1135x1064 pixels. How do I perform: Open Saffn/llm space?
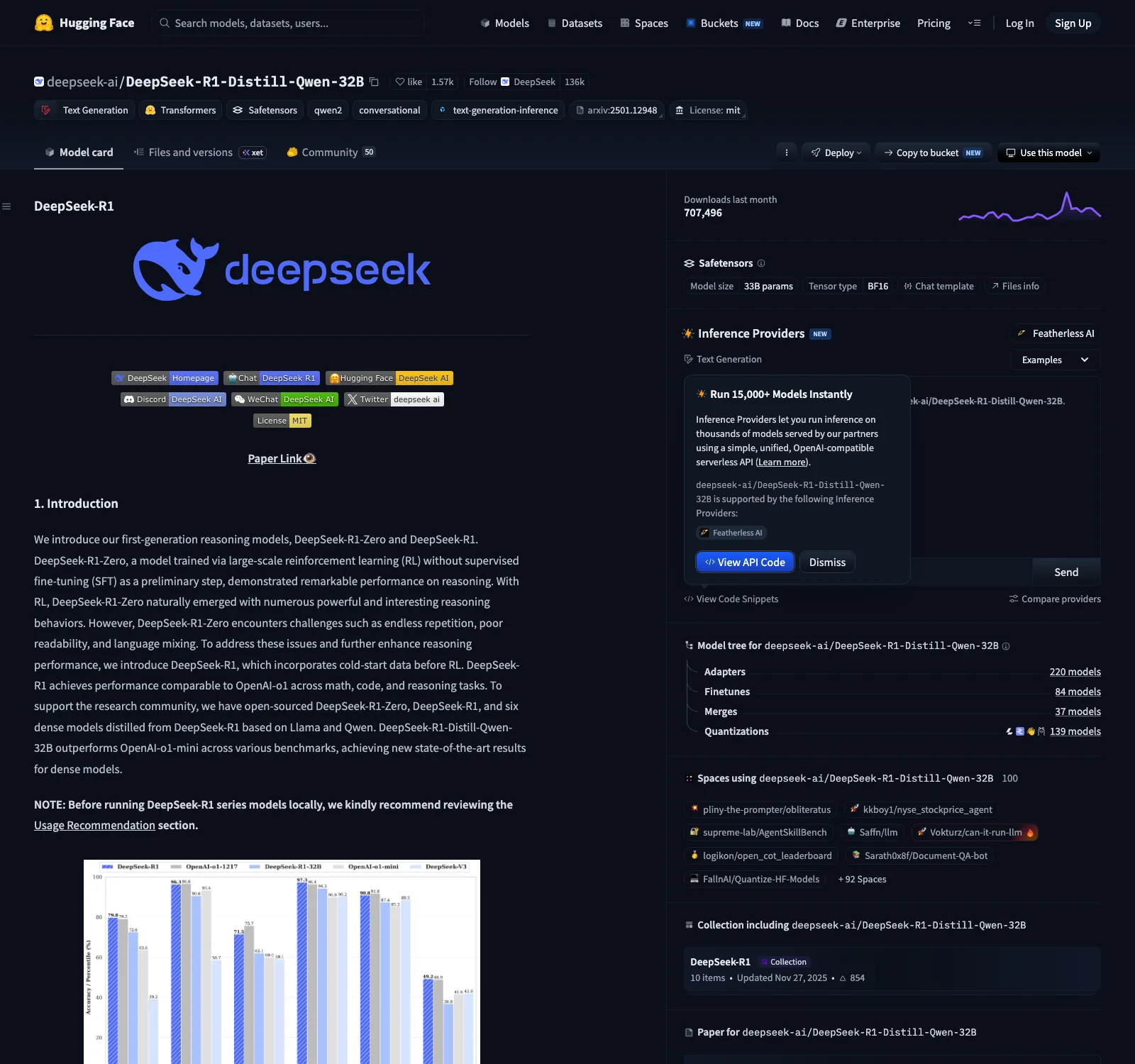[872, 832]
